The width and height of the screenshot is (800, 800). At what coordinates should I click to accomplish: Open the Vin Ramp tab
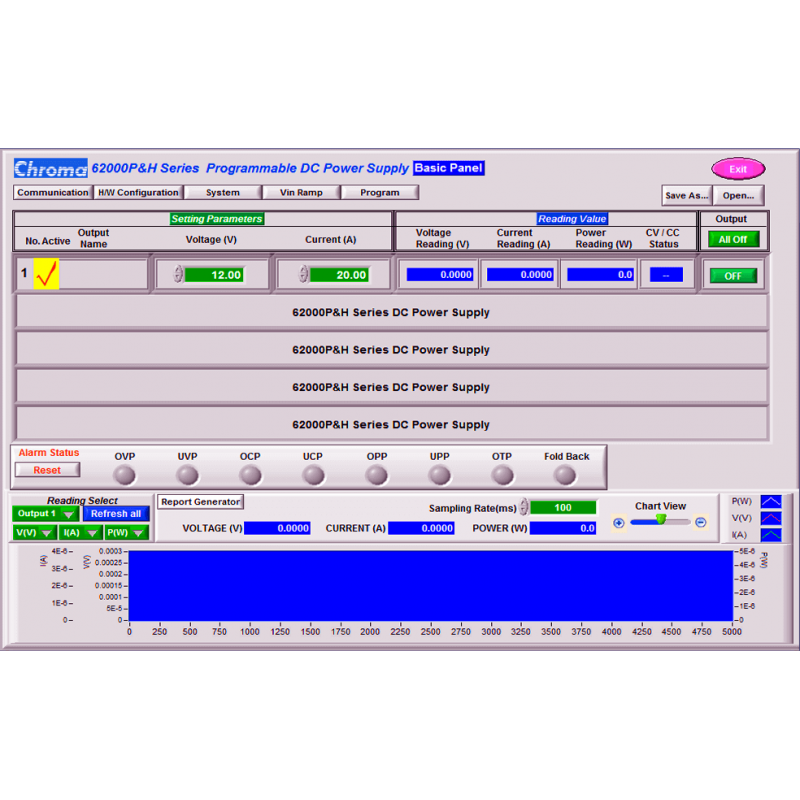[x=301, y=192]
